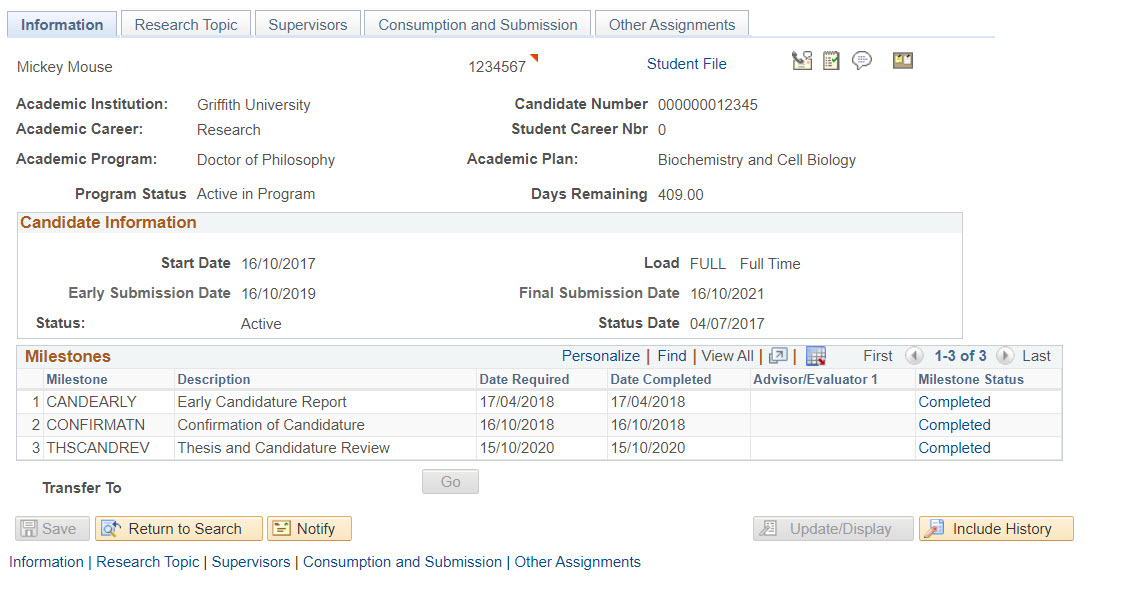Go to previous Milestones row arrow
Image resolution: width=1143 pixels, height=614 pixels.
913,356
